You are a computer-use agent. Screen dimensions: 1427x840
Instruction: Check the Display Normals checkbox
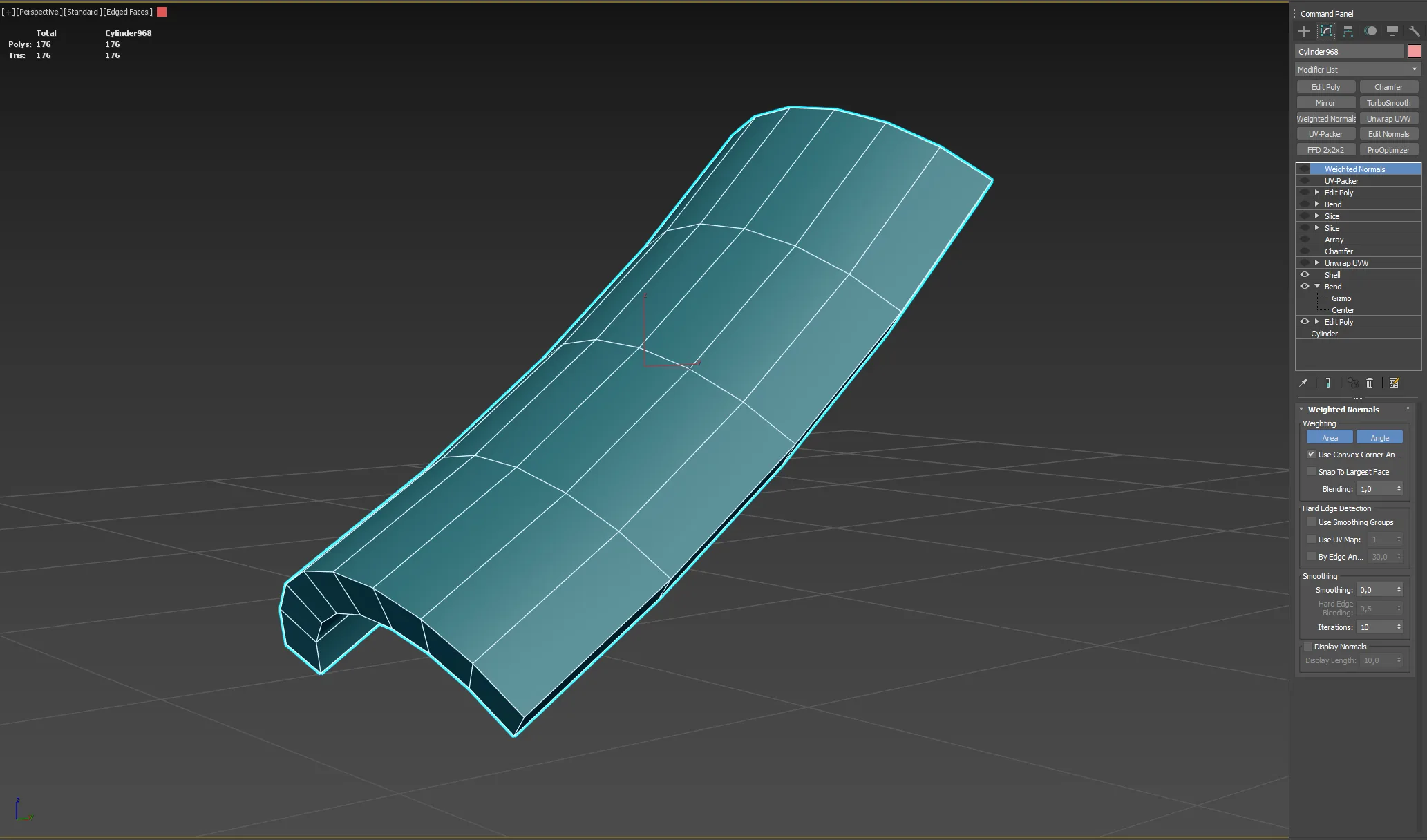click(x=1307, y=647)
